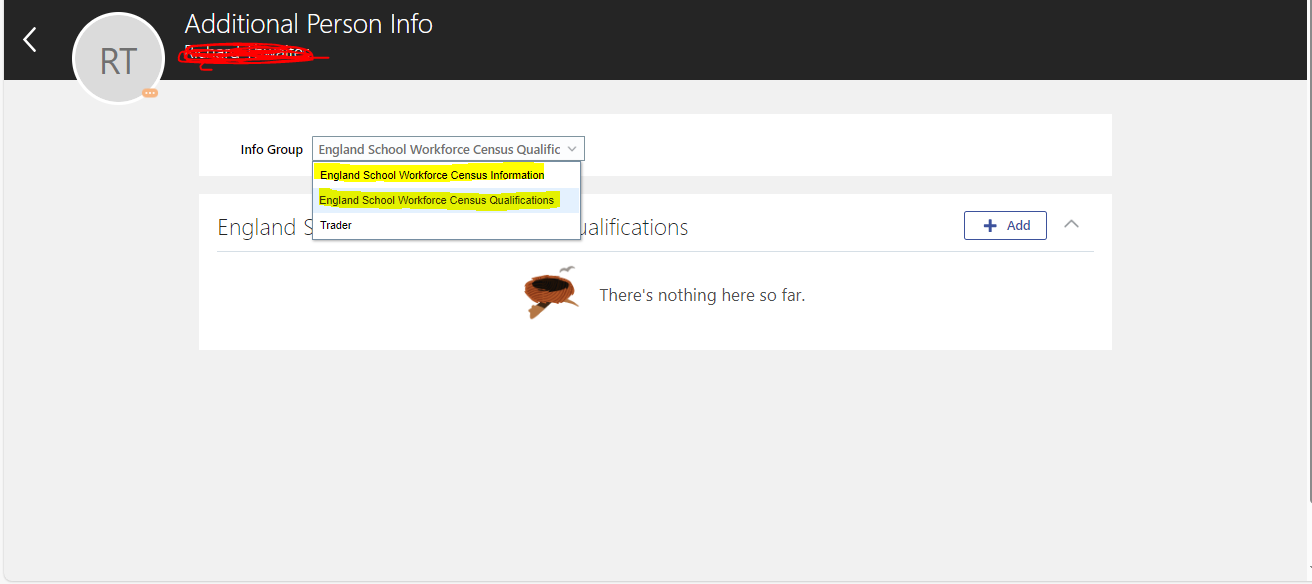1312x584 pixels.
Task: Select the England School Workforce Census Qualifications option
Action: (436, 199)
